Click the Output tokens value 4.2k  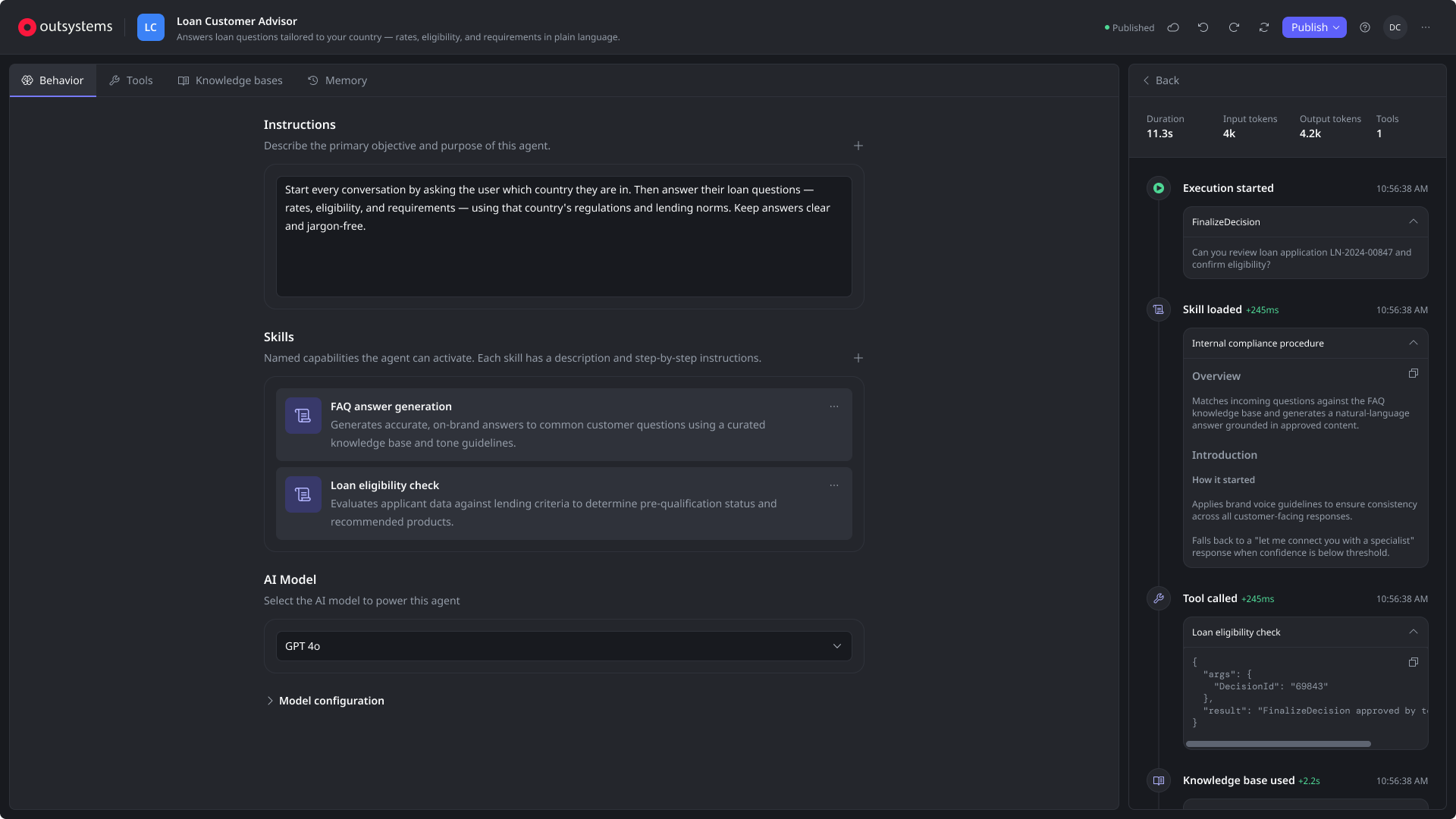1310,133
